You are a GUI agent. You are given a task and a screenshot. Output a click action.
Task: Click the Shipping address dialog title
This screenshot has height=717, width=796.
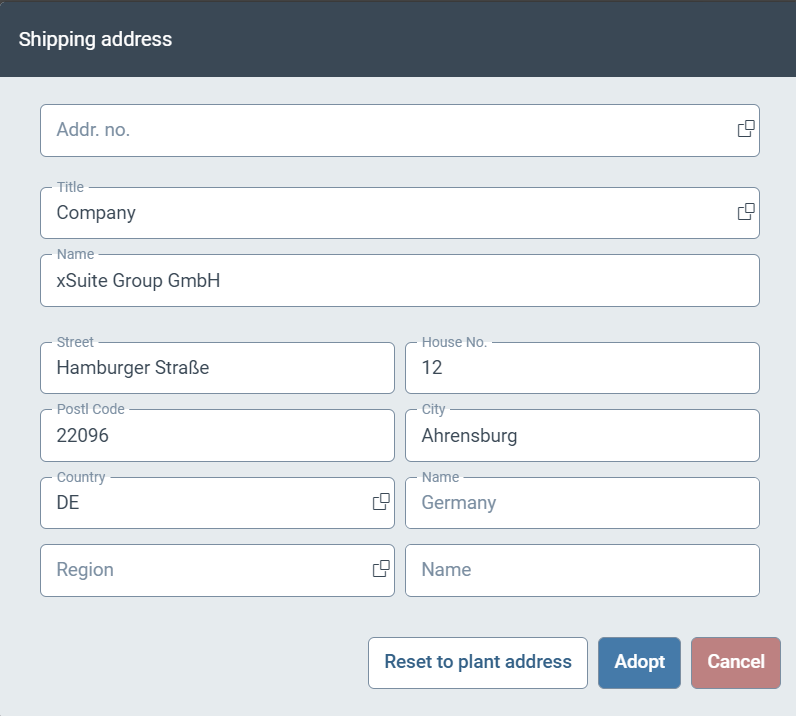96,39
